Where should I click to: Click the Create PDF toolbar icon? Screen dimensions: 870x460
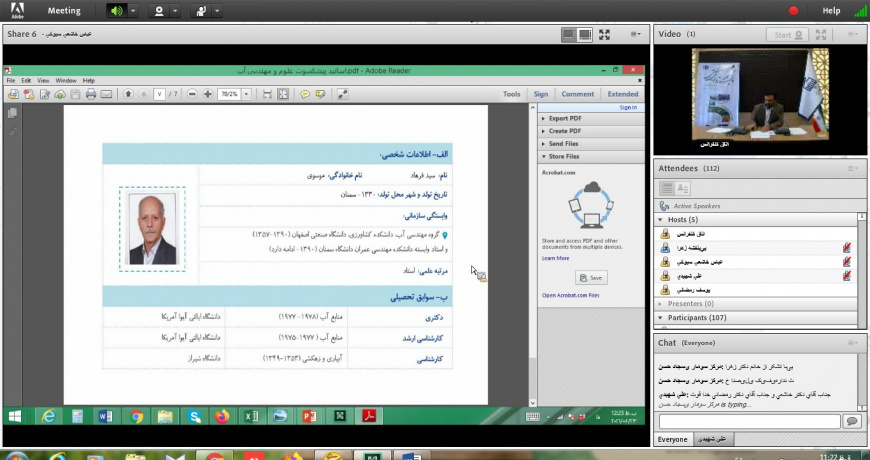pyautogui.click(x=29, y=94)
